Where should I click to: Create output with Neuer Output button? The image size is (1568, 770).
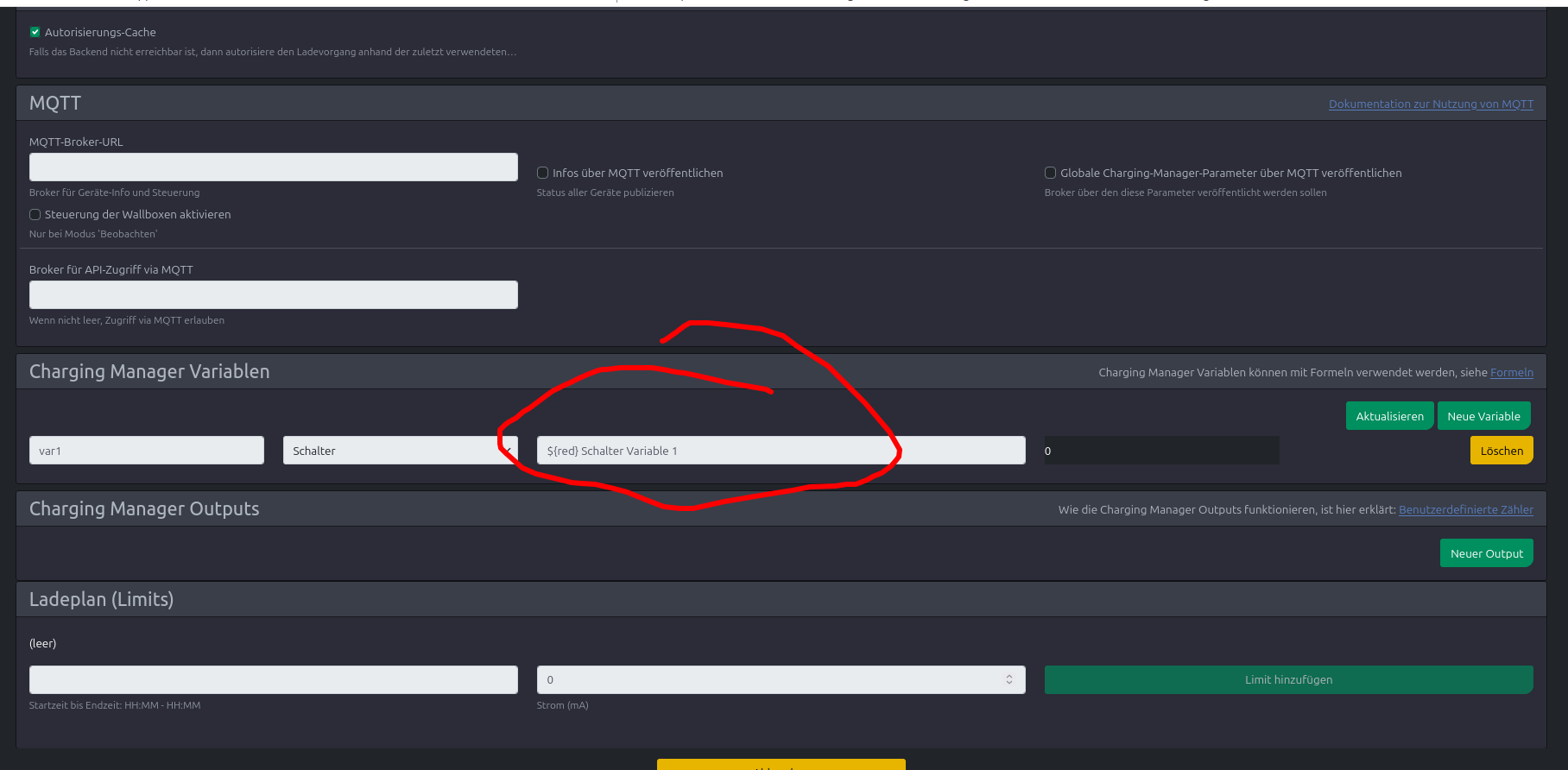point(1486,553)
